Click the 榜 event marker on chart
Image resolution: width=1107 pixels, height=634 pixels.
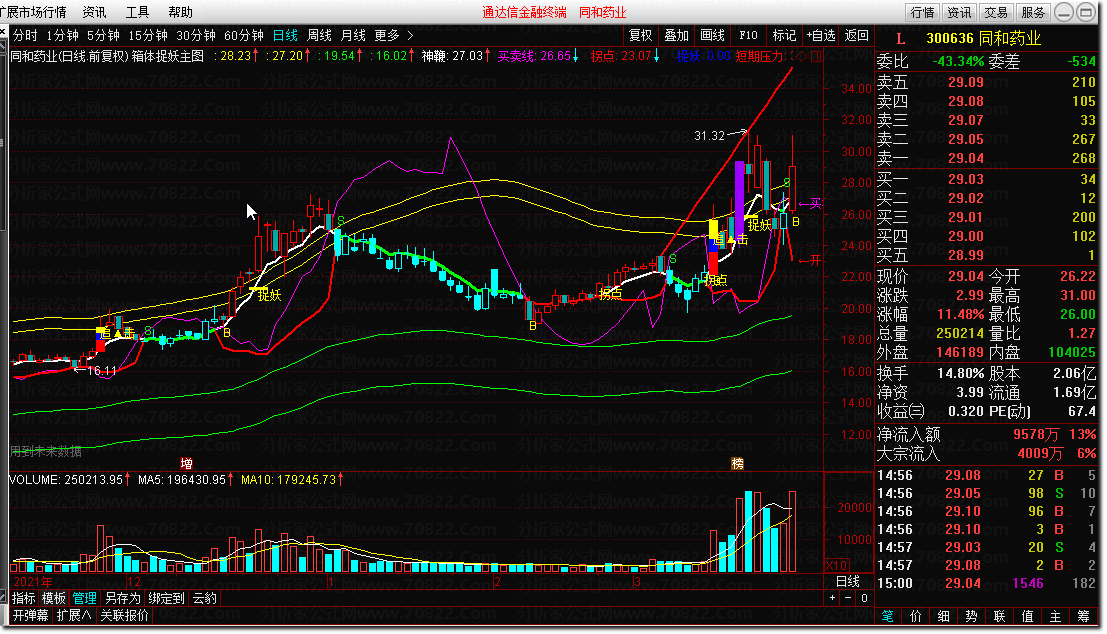(737, 463)
